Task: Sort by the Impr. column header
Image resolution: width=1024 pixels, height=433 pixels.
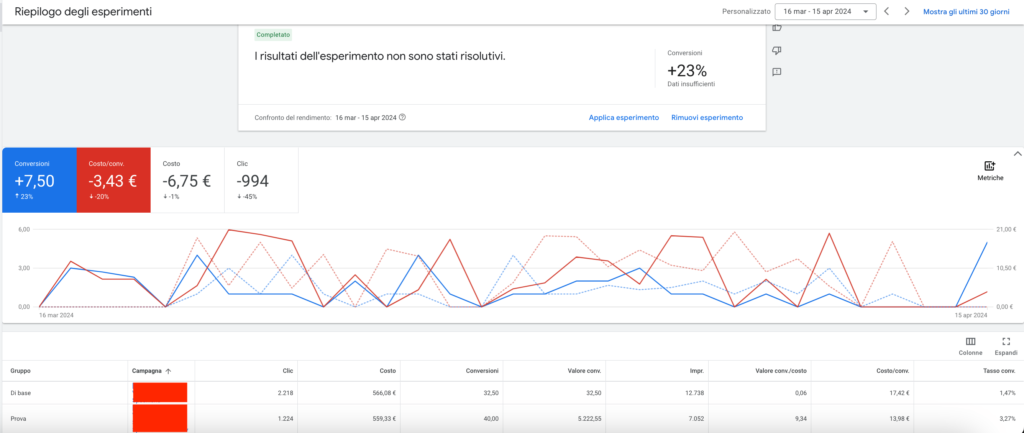Action: pyautogui.click(x=696, y=371)
